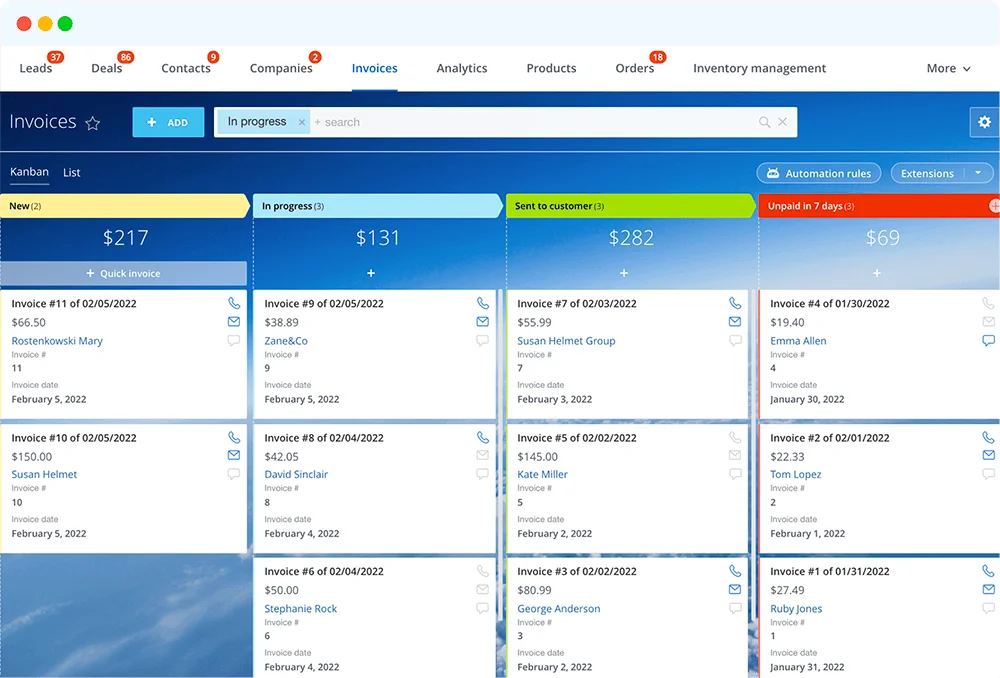Image resolution: width=1000 pixels, height=678 pixels.
Task: Switch to the List view tab
Action: click(72, 172)
